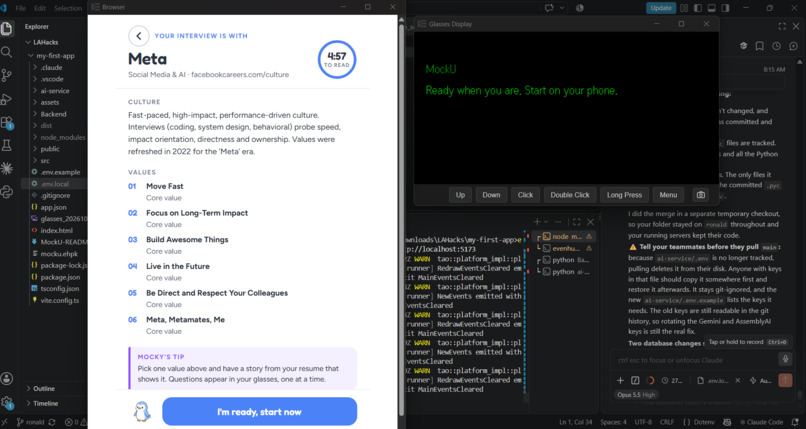This screenshot has height=429, width=806.
Task: Open the slash commands icon in Claude input
Action: click(635, 380)
